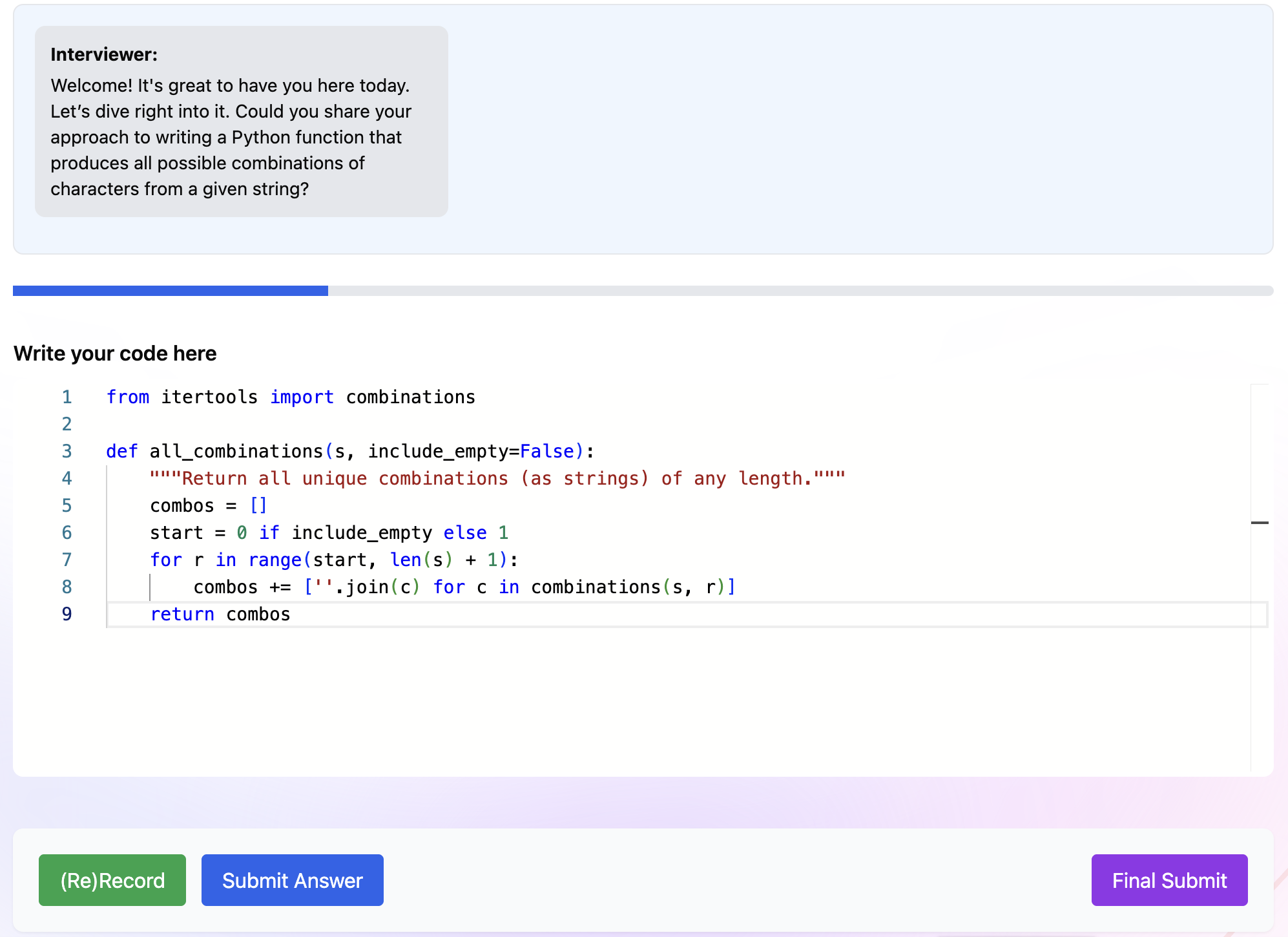Image resolution: width=1288 pixels, height=937 pixels.
Task: Click line number 9 in gutter
Action: (x=67, y=614)
